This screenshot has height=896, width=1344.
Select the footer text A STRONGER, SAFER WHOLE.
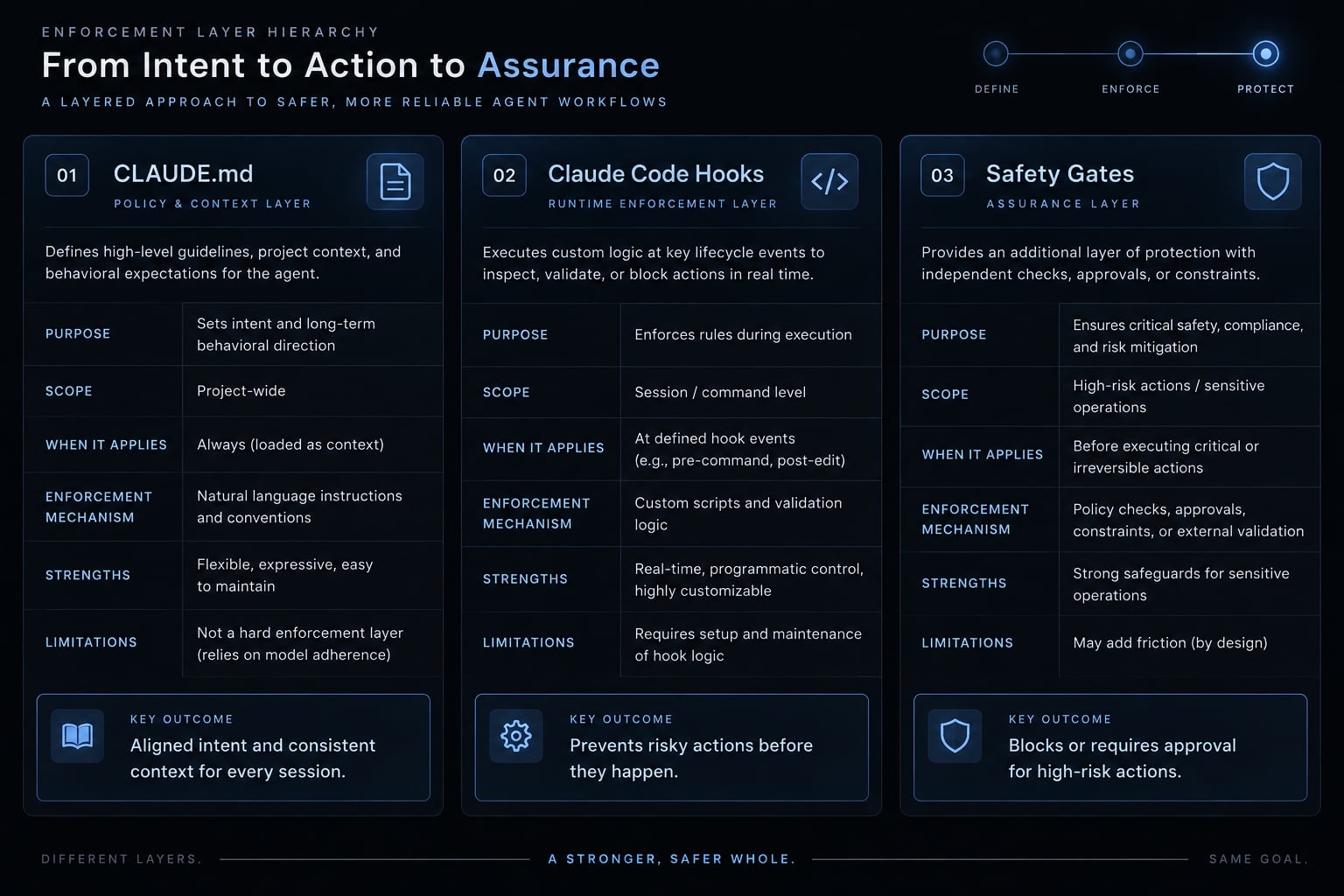[672, 859]
